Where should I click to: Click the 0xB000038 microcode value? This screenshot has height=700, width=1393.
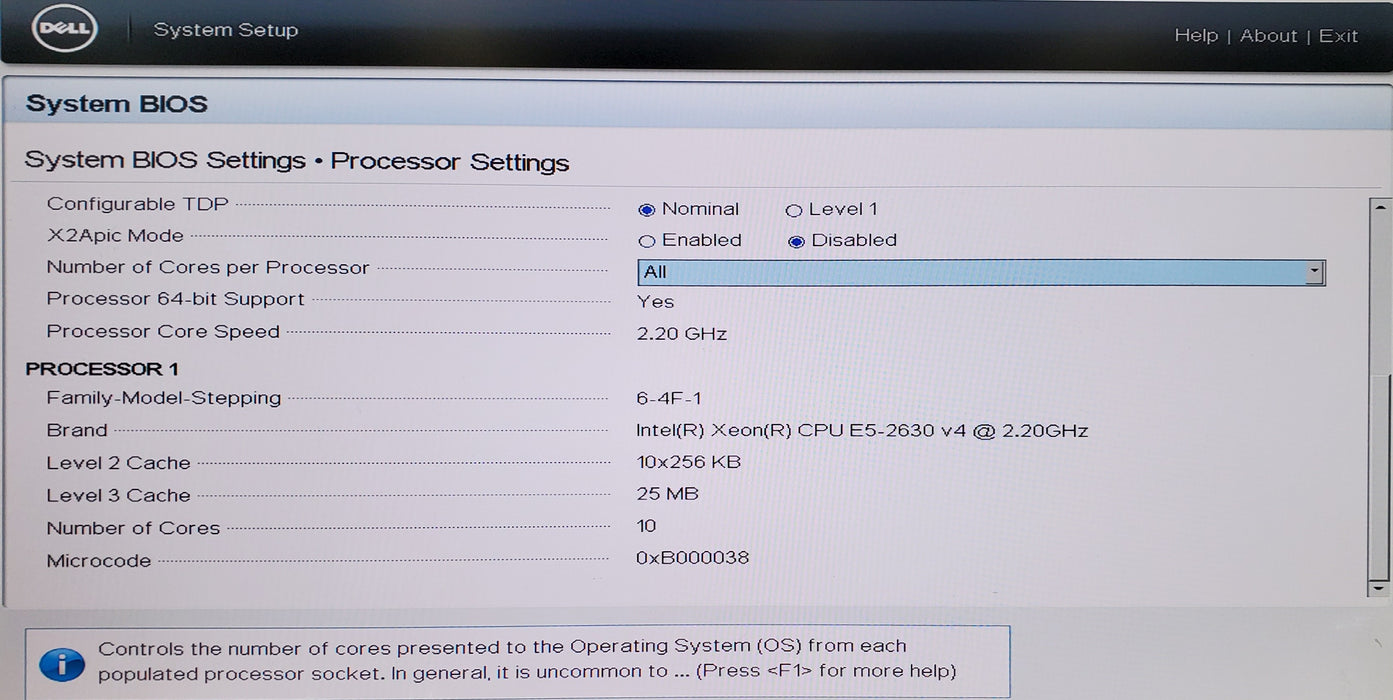pos(692,558)
